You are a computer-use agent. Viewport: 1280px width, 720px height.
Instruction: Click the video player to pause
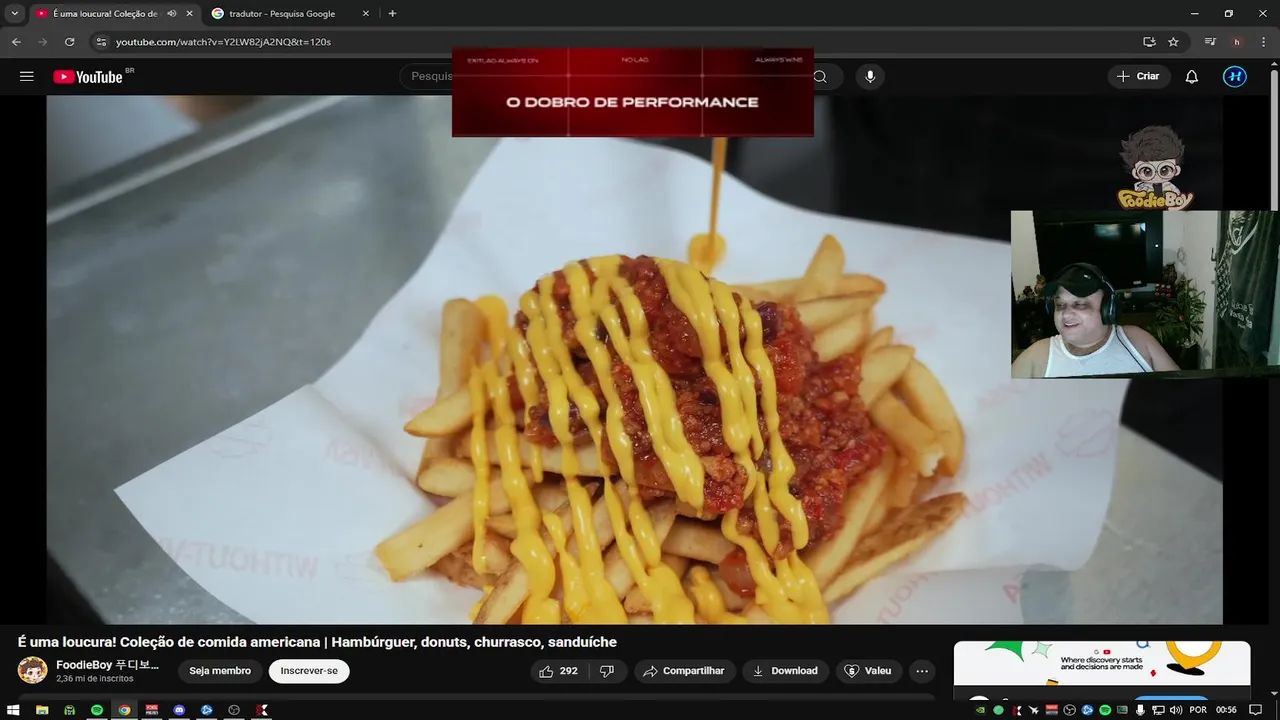coord(634,360)
